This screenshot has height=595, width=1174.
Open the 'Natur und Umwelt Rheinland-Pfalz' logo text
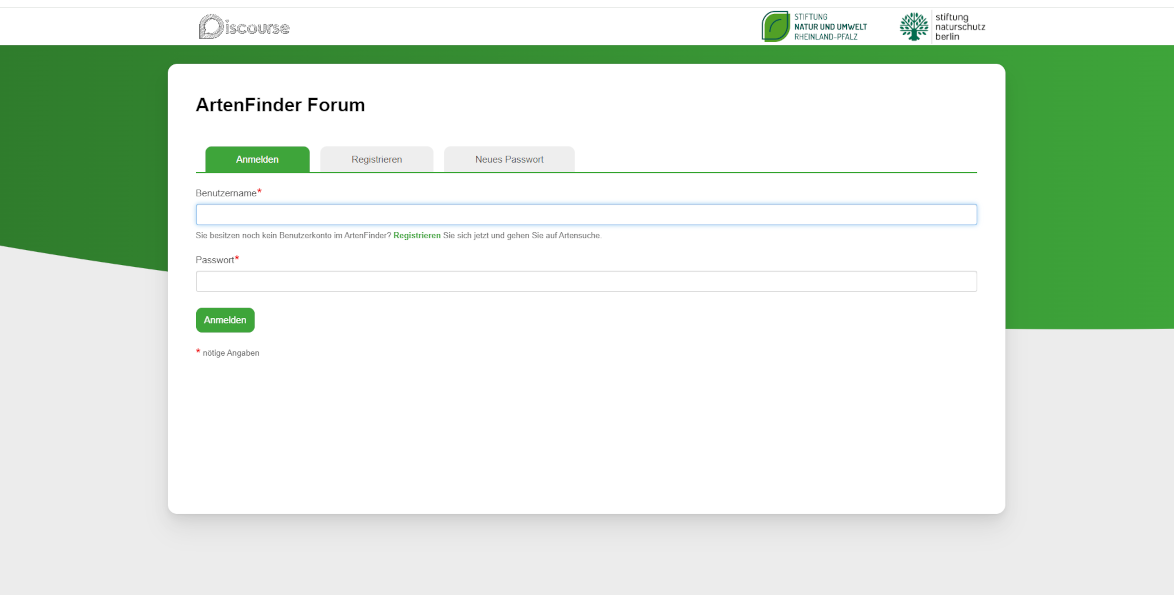(x=830, y=27)
